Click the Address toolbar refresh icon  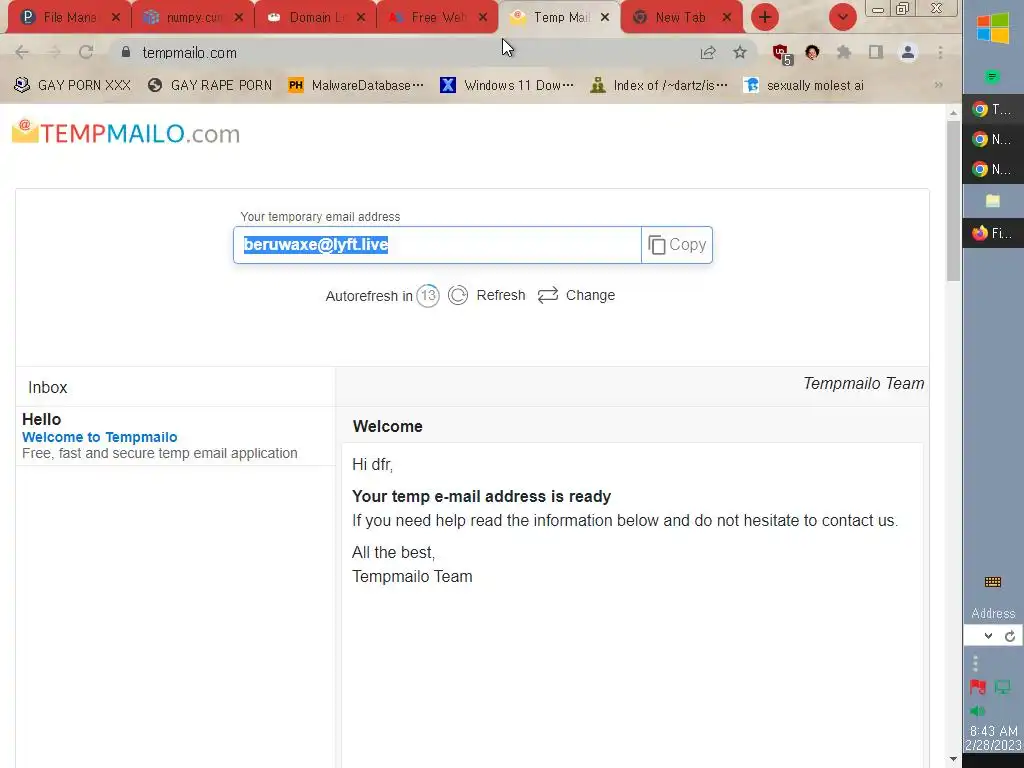1010,635
